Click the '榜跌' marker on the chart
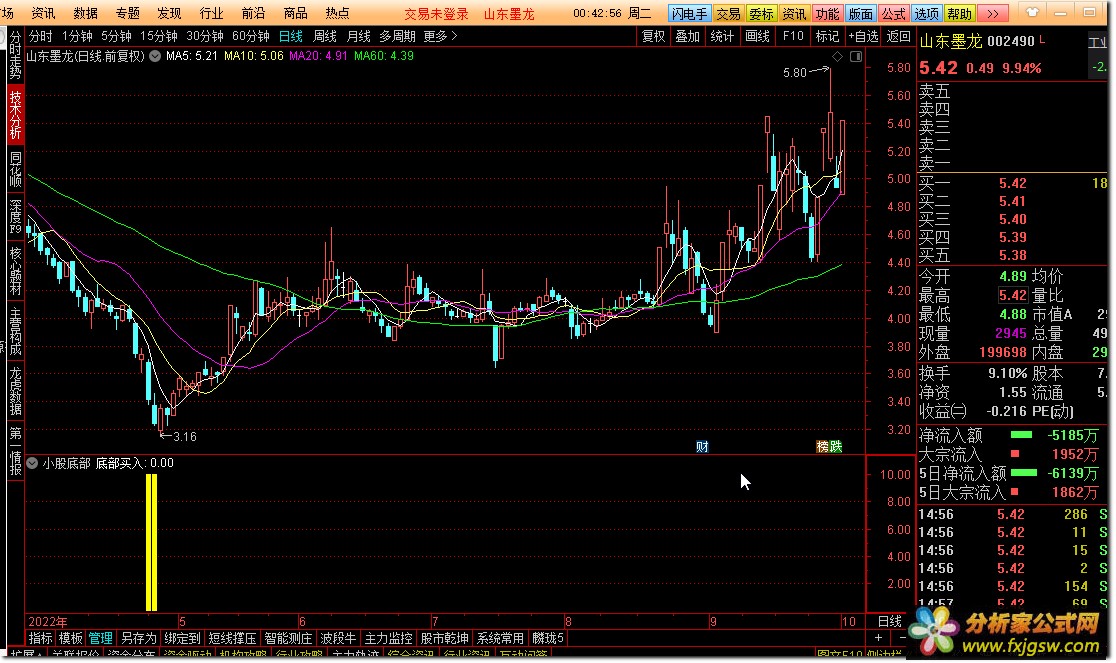This screenshot has height=663, width=1116. coord(828,447)
